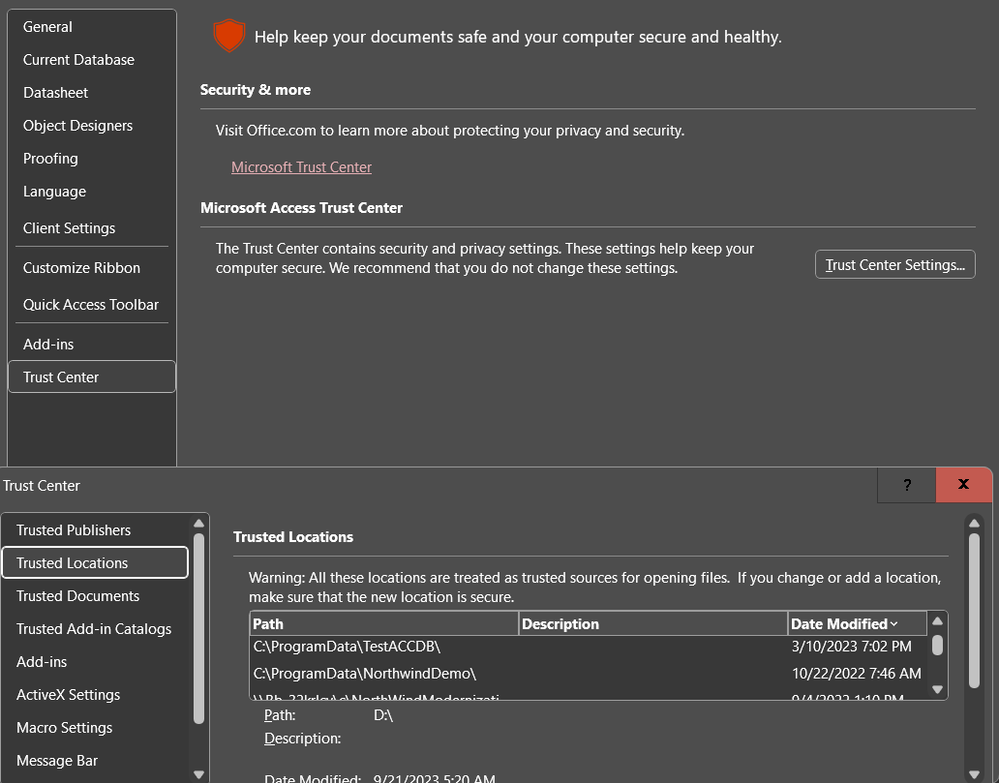Click the Trust Center Settings button
999x783 pixels.
pyautogui.click(x=895, y=264)
